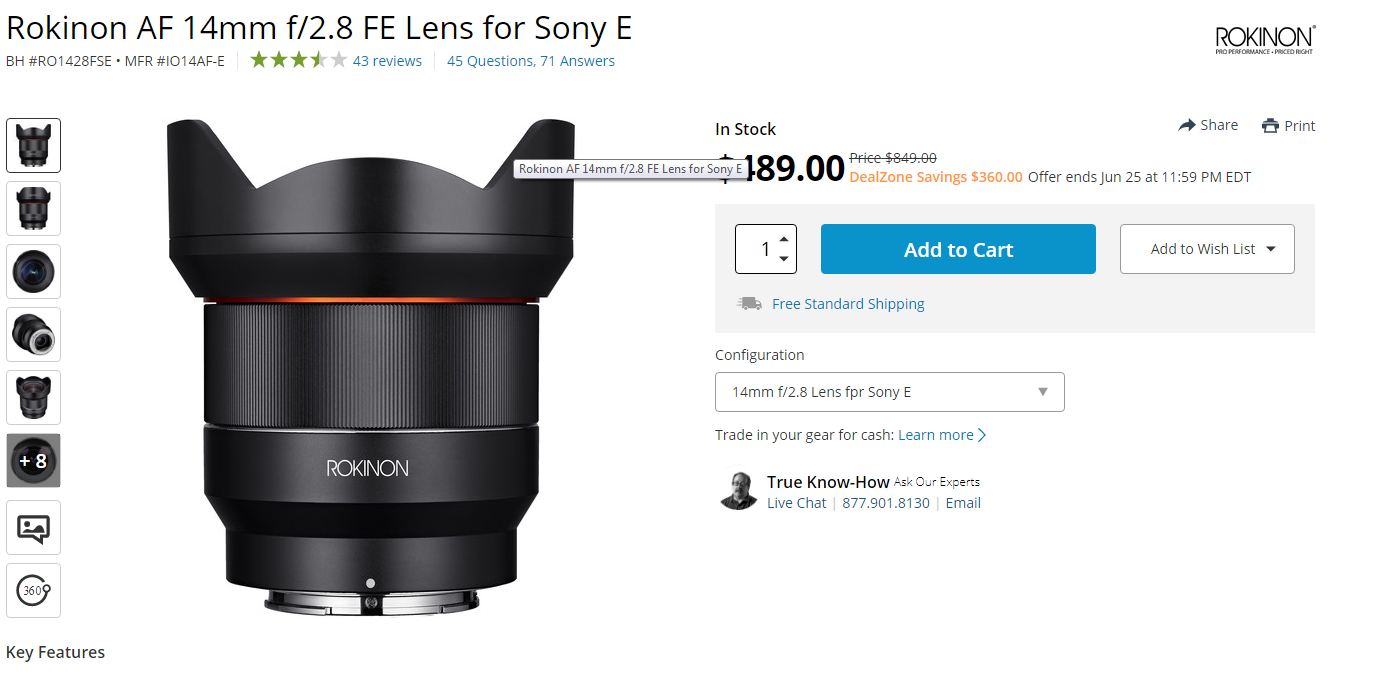Screen dimensions: 1399x677
Task: Click the expert avatar photo
Action: click(x=738, y=490)
